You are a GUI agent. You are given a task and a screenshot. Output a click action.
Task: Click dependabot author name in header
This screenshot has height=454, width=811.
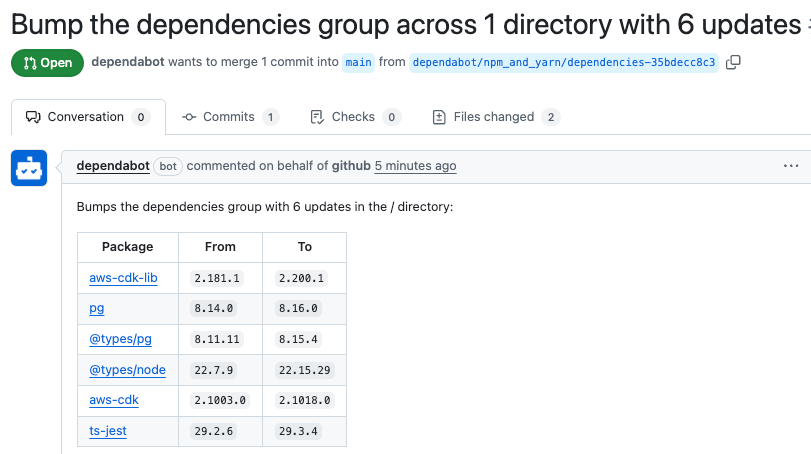tap(128, 62)
